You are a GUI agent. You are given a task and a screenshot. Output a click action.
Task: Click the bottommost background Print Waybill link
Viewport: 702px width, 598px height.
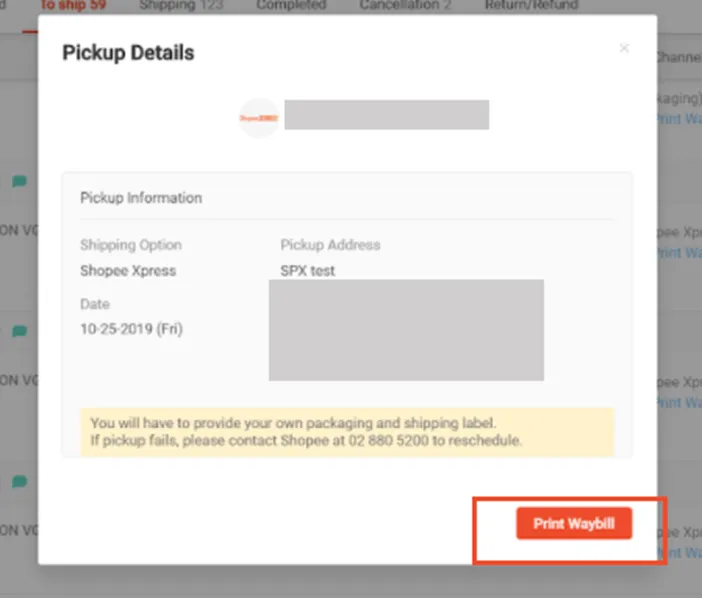click(x=680, y=553)
